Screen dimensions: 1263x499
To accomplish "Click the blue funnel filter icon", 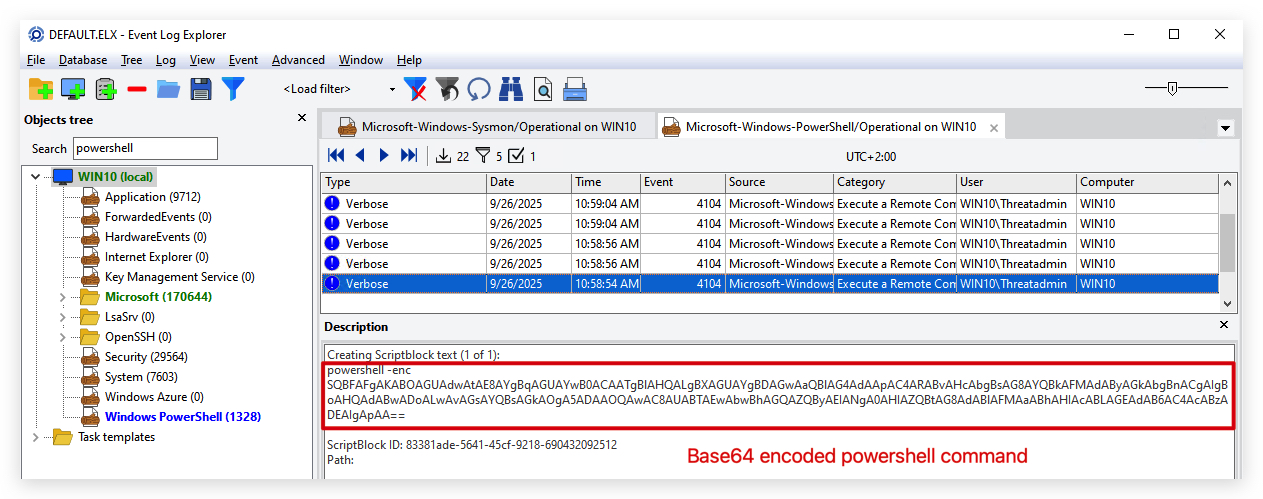I will pos(233,88).
